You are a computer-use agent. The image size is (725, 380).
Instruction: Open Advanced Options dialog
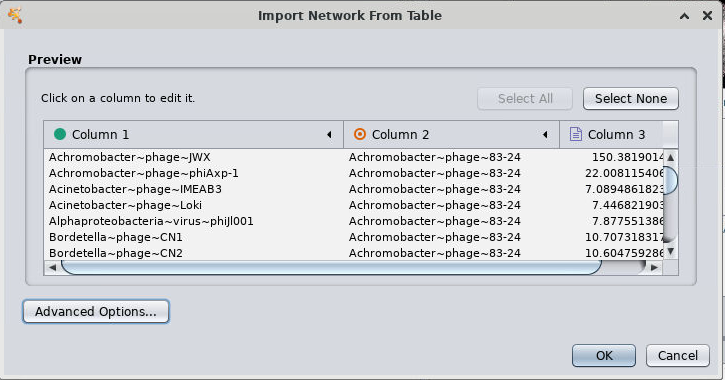pos(96,312)
